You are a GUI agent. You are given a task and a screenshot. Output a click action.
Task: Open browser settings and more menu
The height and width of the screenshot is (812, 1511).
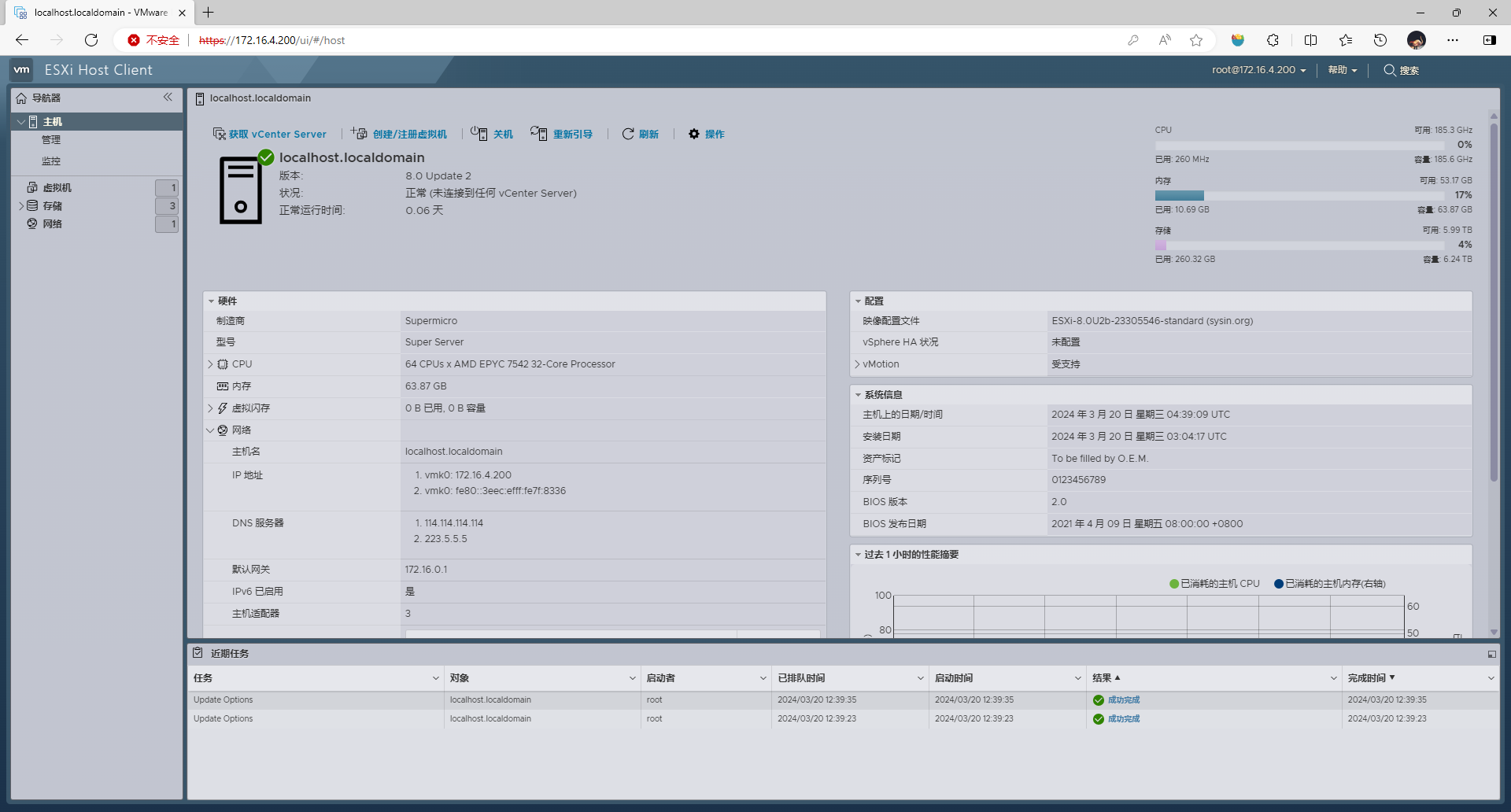[x=1453, y=40]
